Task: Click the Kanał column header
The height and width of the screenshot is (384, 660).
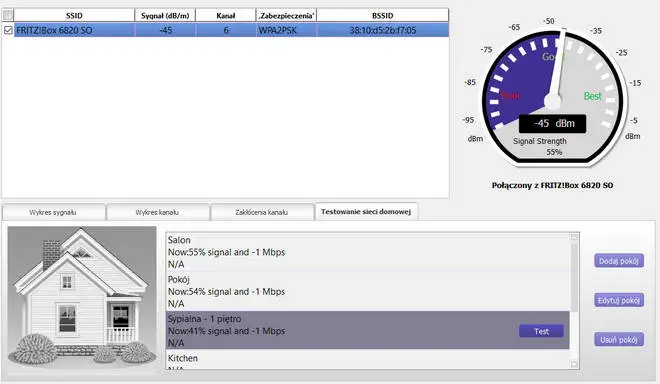Action: coord(226,16)
